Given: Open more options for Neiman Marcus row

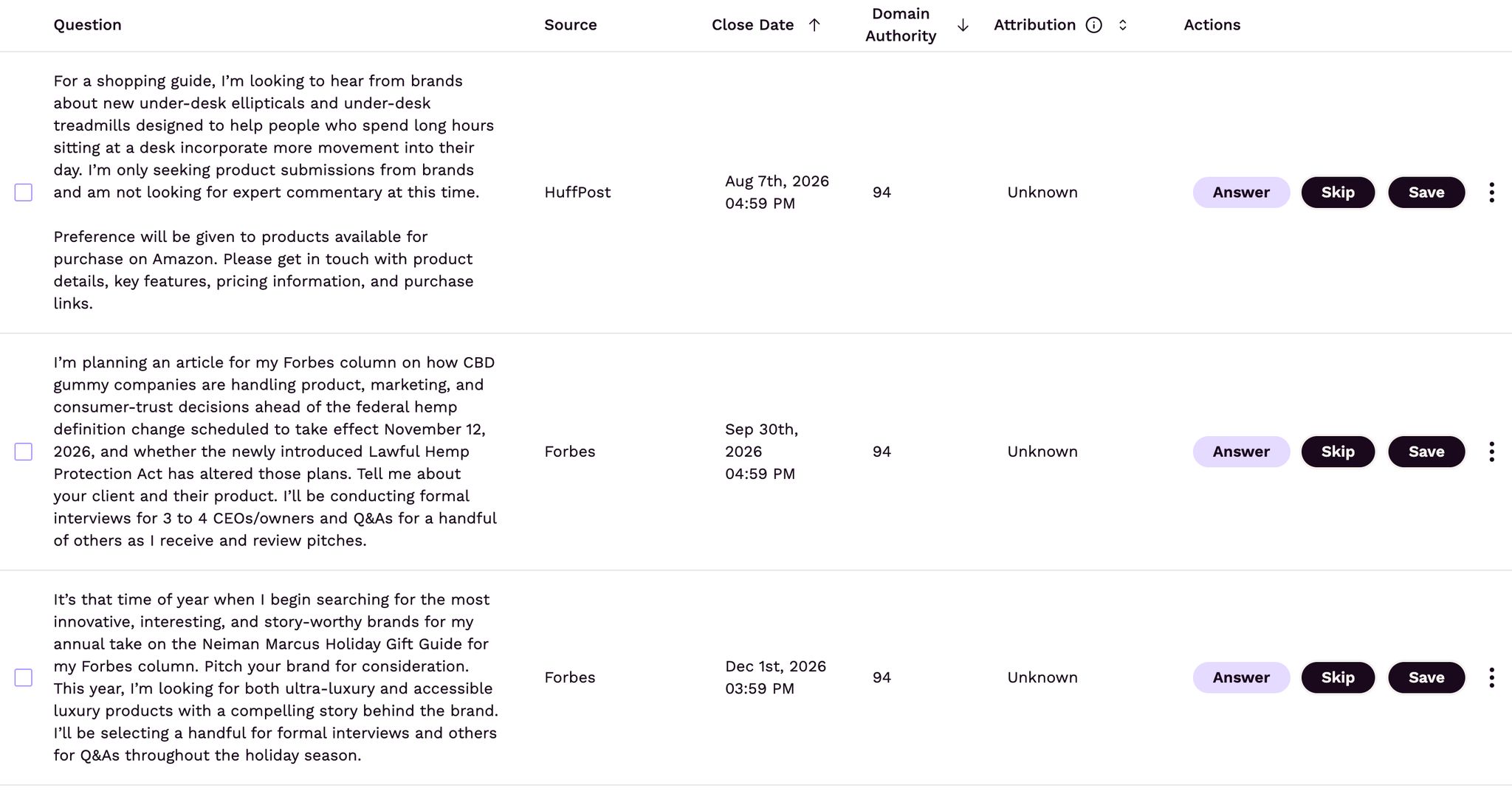Looking at the screenshot, I should pyautogui.click(x=1492, y=677).
